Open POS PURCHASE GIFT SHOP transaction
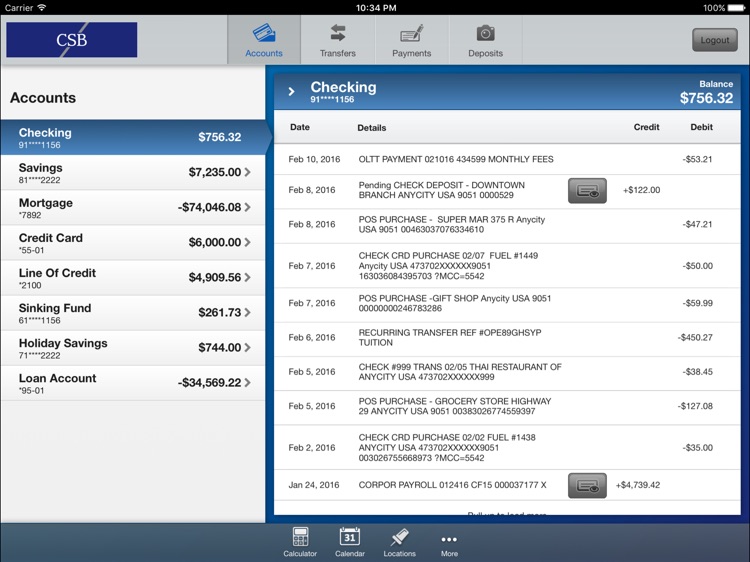The image size is (750, 562). tap(507, 304)
